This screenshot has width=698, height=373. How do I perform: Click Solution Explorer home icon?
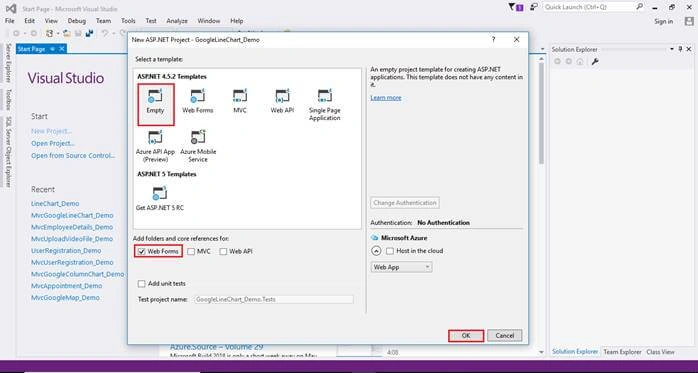click(580, 61)
